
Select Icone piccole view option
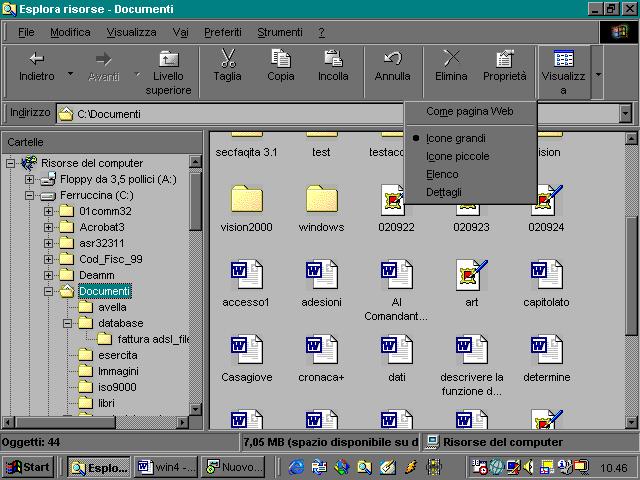pyautogui.click(x=470, y=156)
